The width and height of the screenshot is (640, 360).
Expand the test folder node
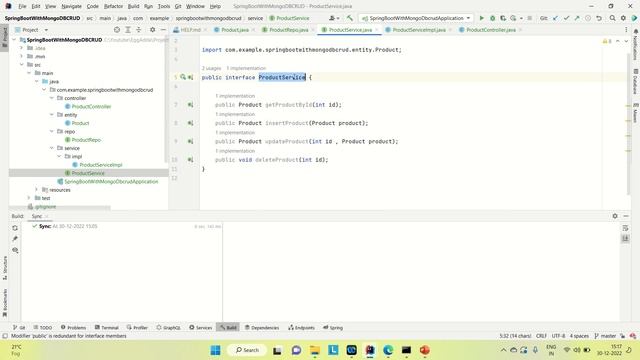point(29,198)
